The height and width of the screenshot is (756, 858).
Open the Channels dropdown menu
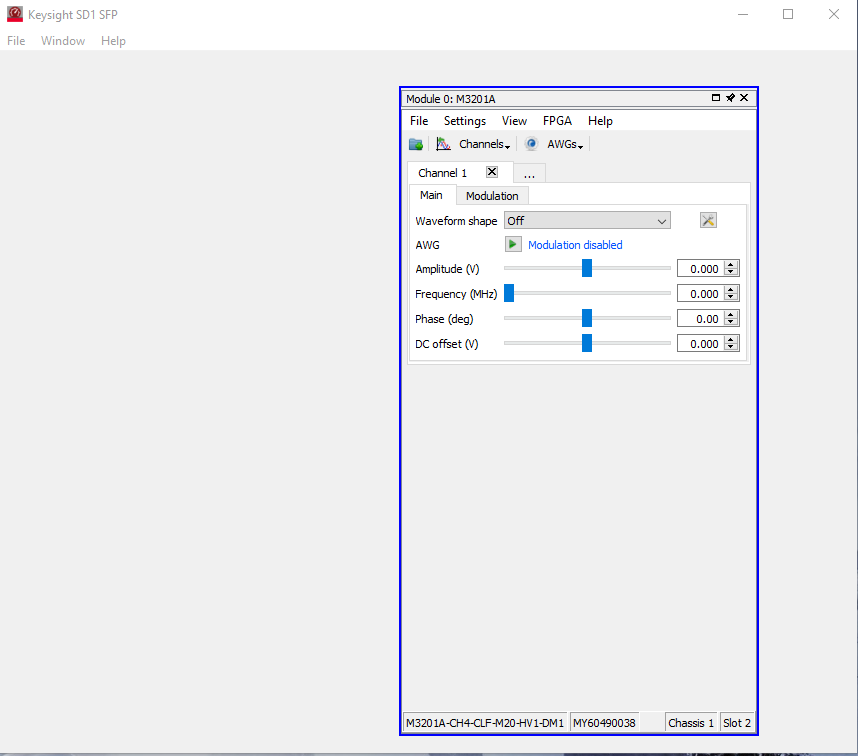pyautogui.click(x=484, y=144)
